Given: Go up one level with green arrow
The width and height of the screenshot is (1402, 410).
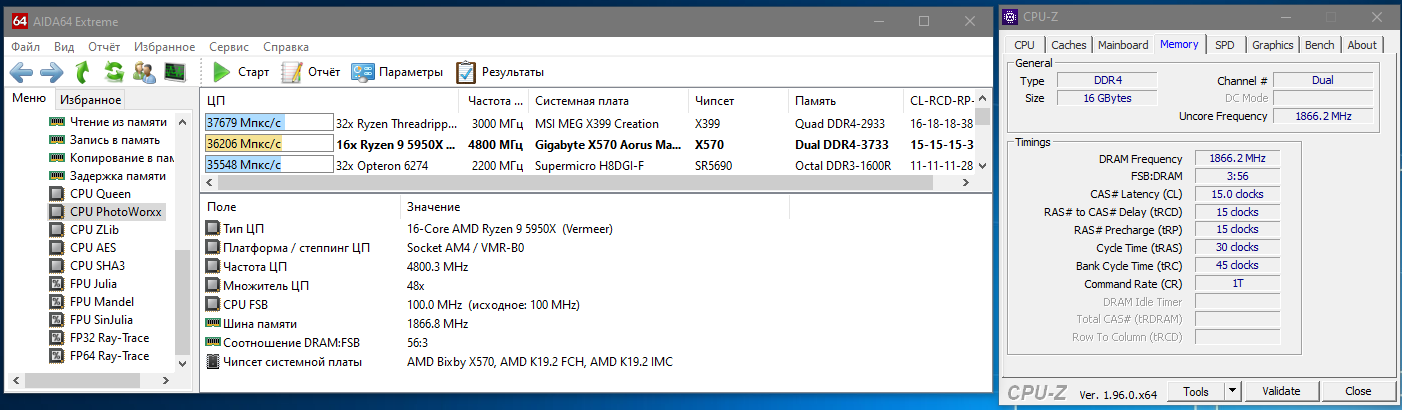Looking at the screenshot, I should (x=83, y=72).
